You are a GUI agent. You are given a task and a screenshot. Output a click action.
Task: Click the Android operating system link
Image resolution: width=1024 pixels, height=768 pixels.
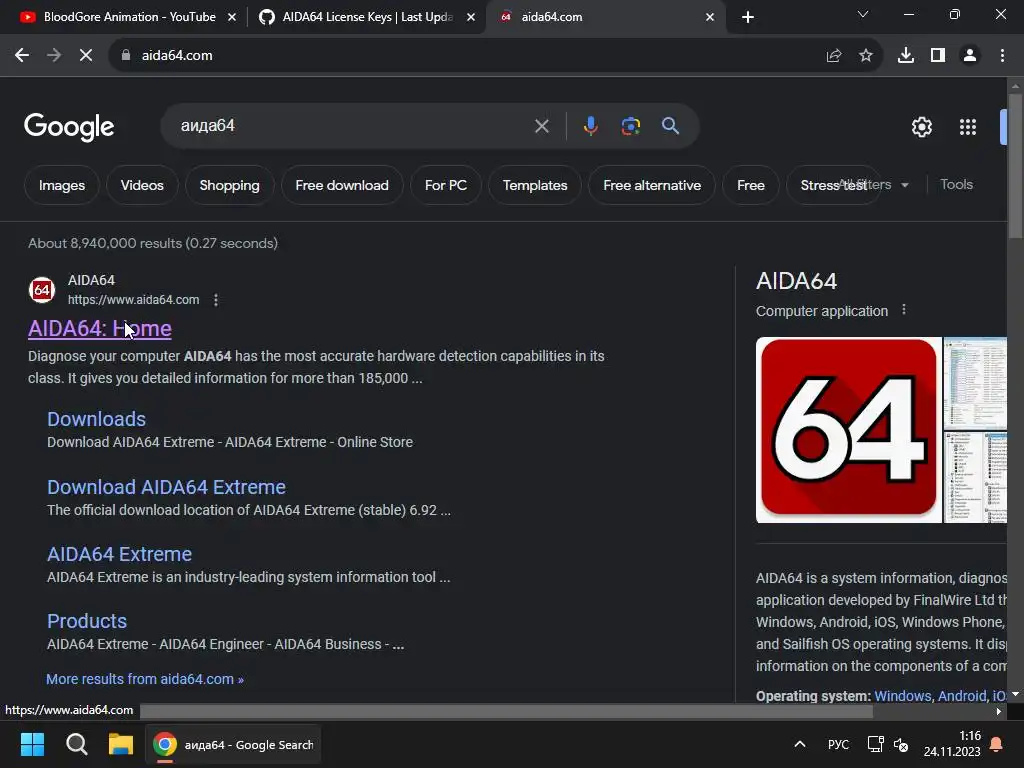962,696
